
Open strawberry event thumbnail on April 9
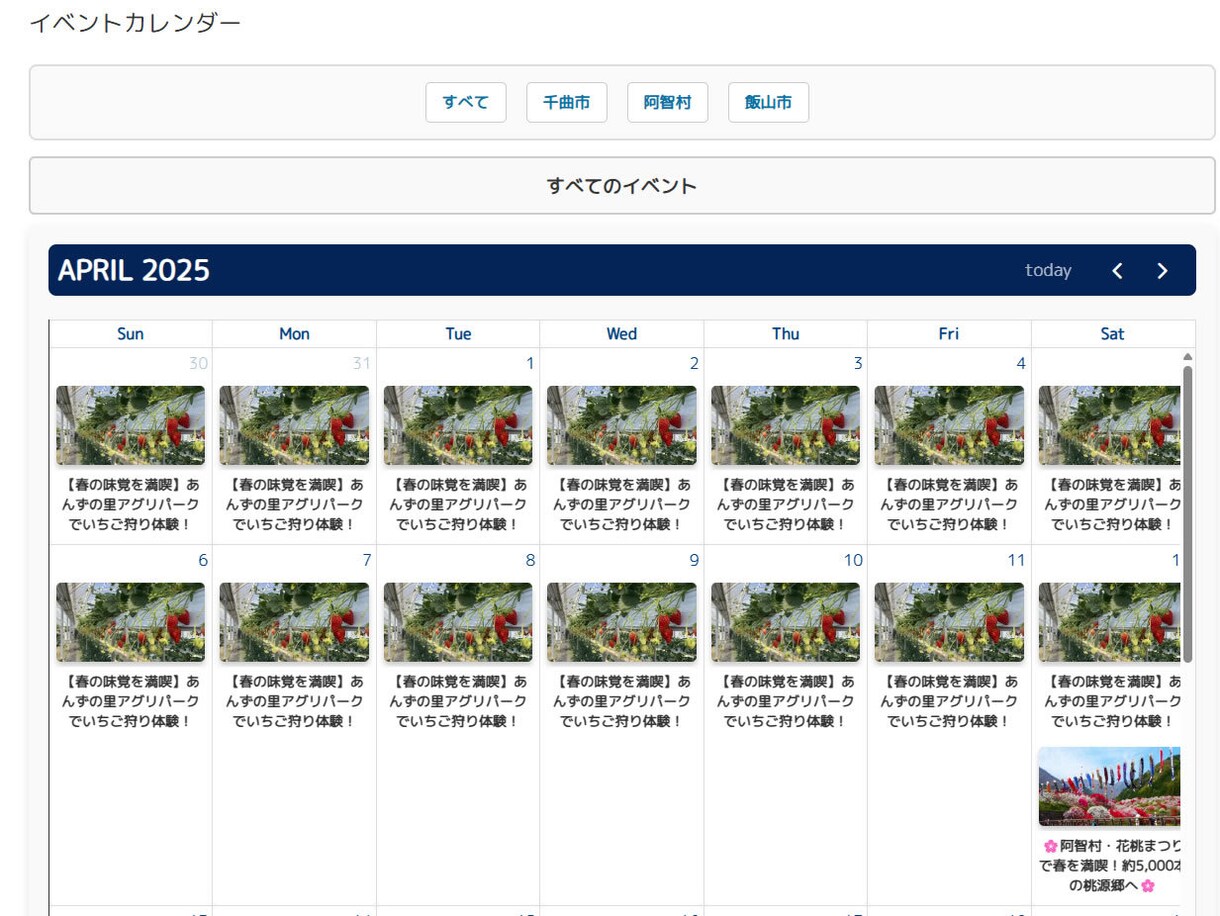pos(622,622)
